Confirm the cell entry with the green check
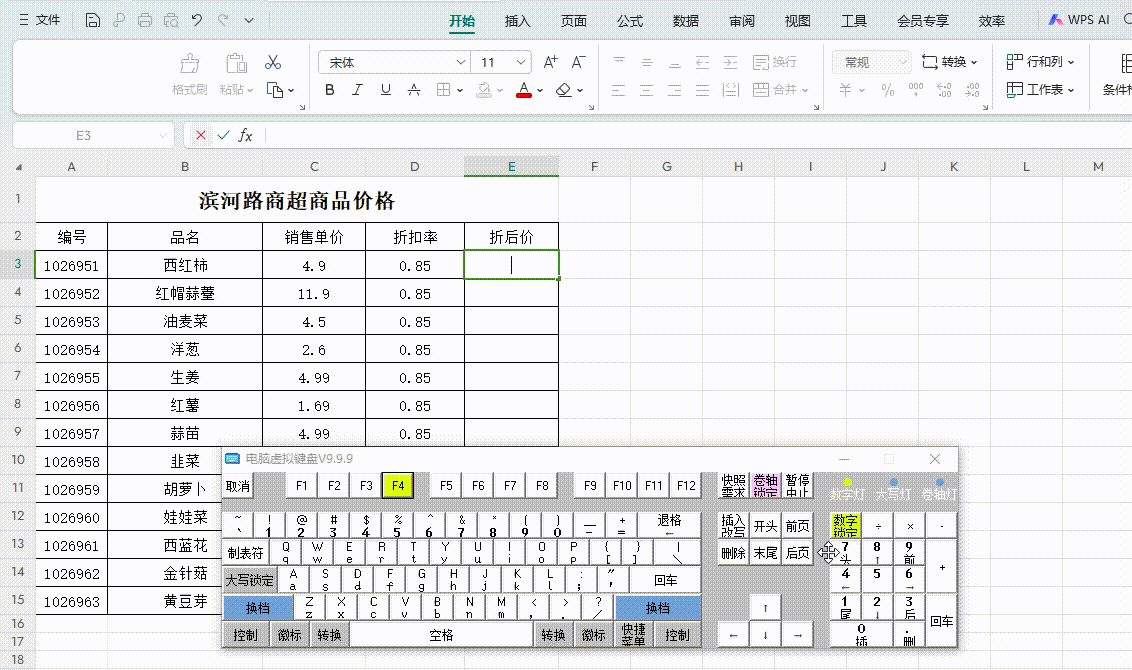The height and width of the screenshot is (670, 1132). [x=223, y=135]
